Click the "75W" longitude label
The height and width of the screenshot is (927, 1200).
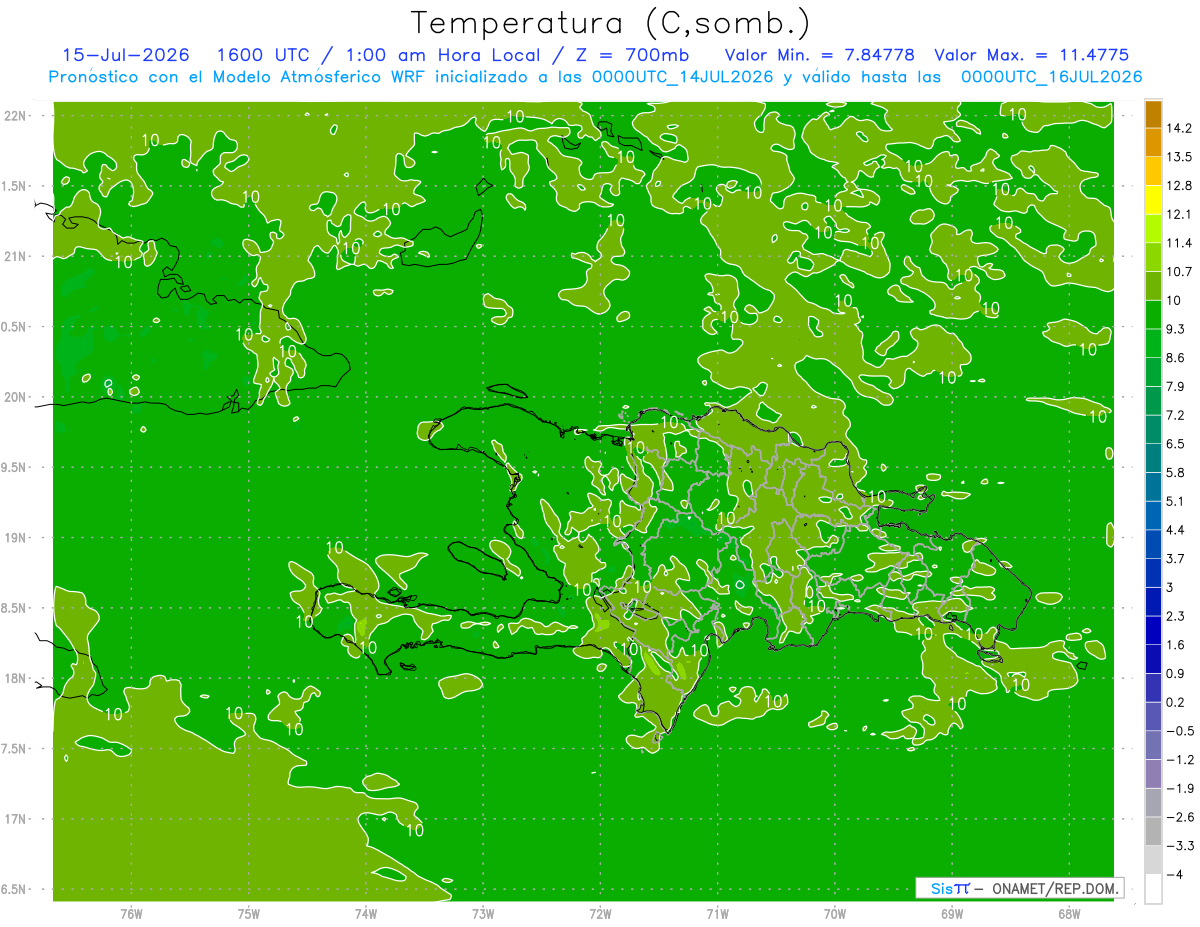pyautogui.click(x=248, y=914)
